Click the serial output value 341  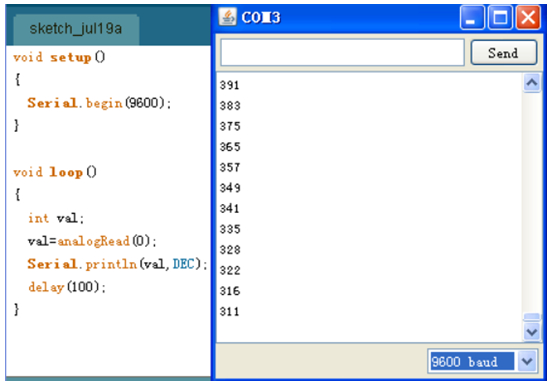coord(230,209)
